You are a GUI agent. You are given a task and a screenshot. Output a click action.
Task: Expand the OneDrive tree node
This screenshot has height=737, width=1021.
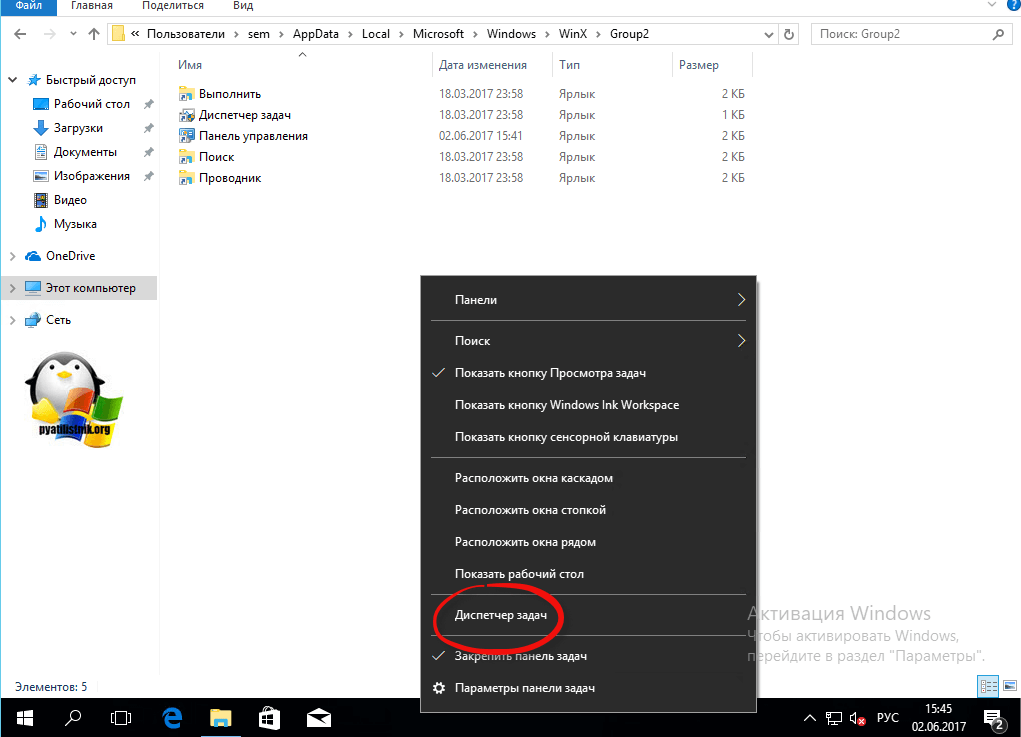12,256
